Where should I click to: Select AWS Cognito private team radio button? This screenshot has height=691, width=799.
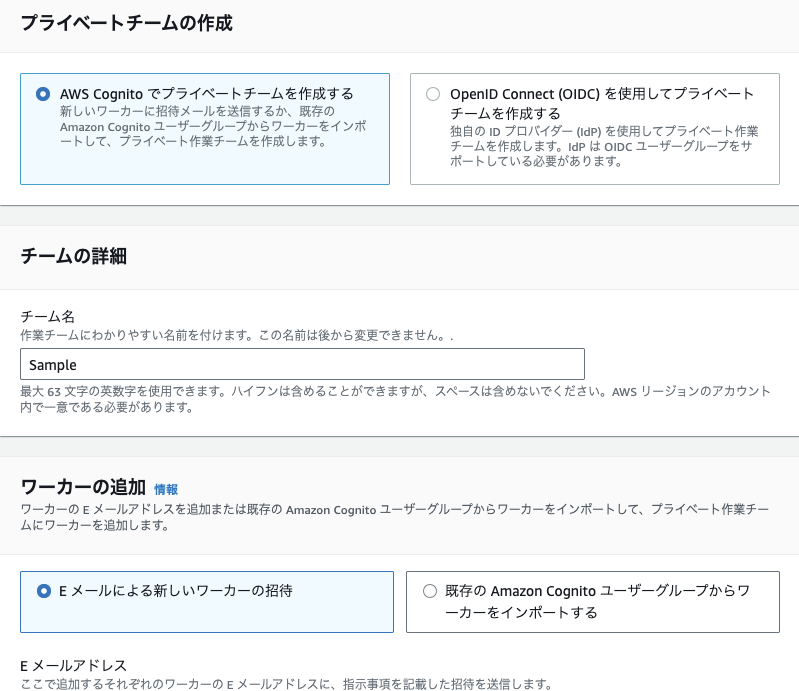43,94
